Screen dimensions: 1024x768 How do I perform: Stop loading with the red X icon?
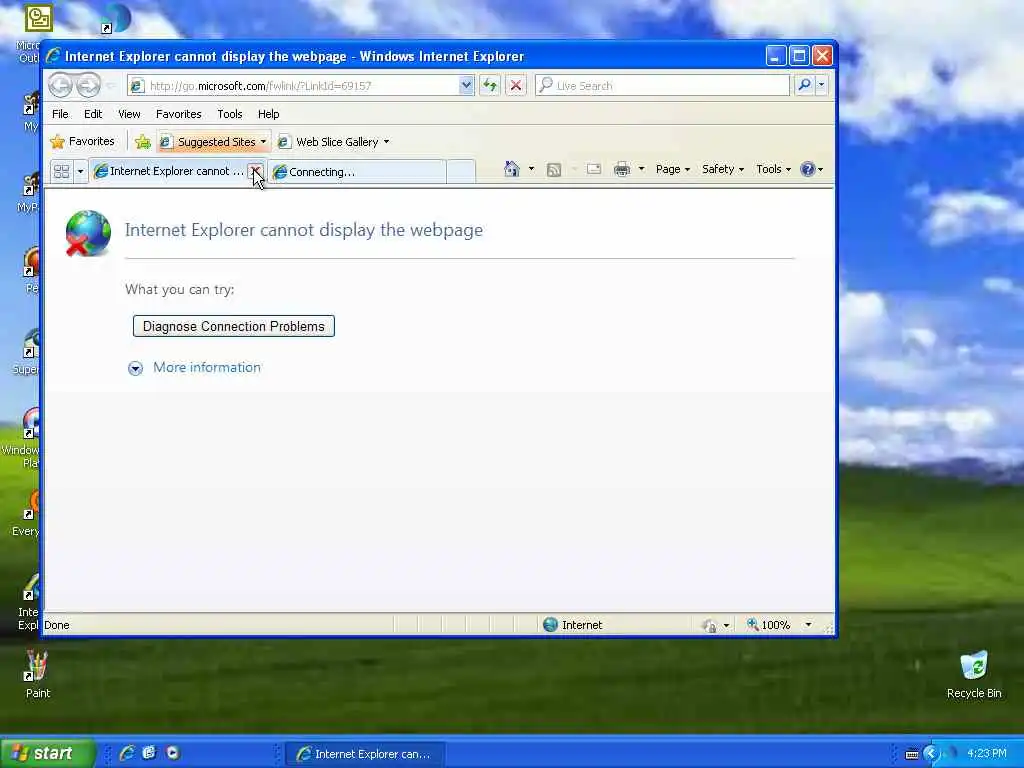[x=516, y=85]
